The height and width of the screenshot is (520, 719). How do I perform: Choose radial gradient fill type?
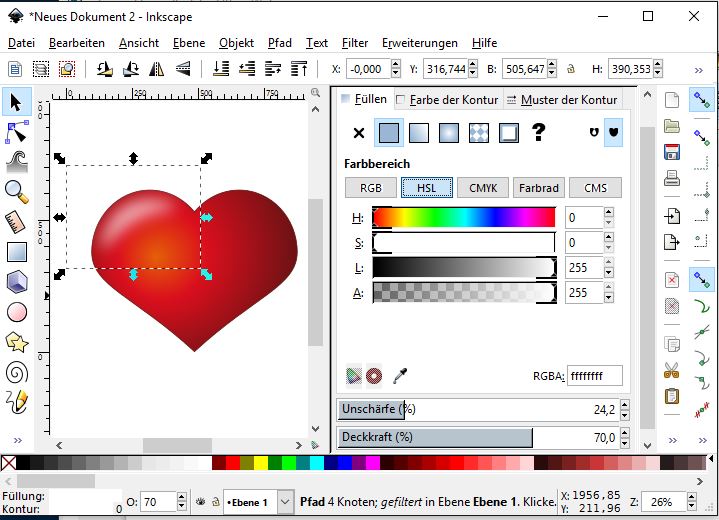(449, 132)
